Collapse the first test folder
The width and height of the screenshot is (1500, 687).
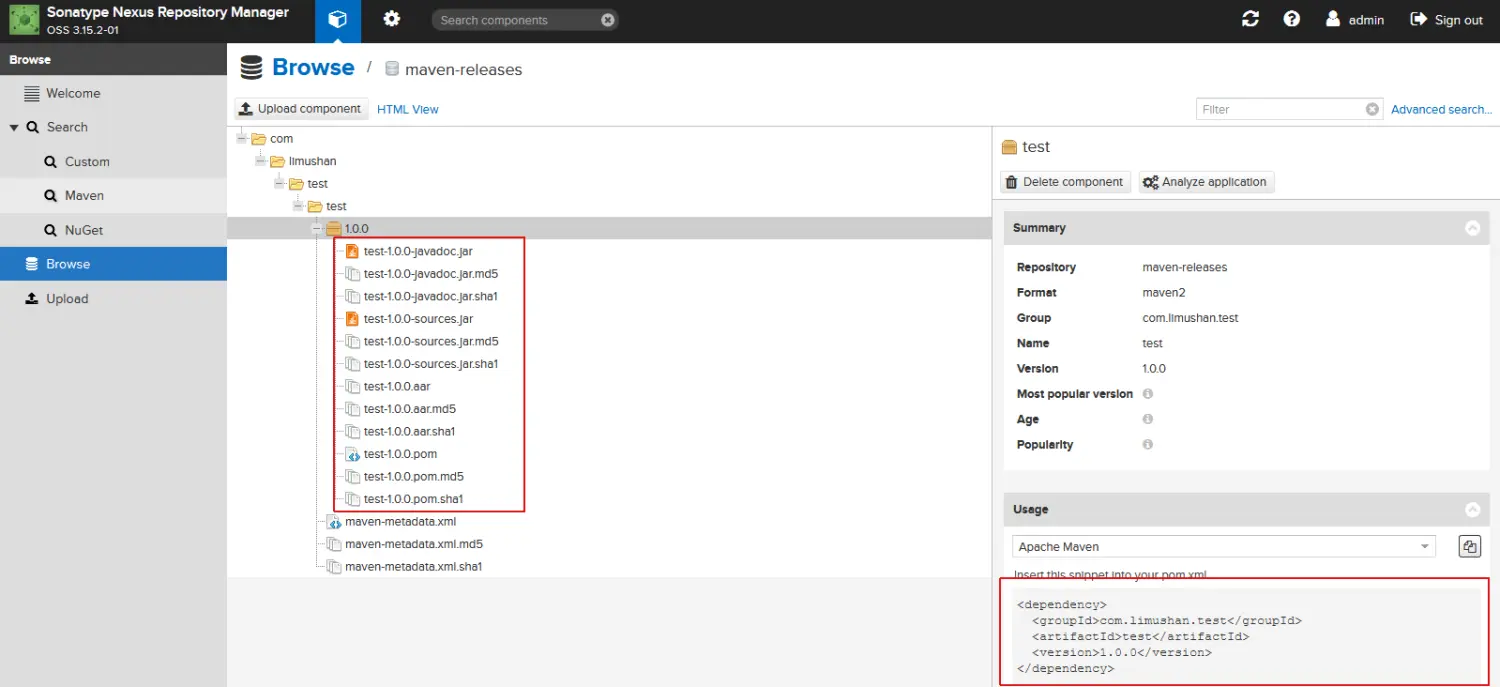(279, 183)
